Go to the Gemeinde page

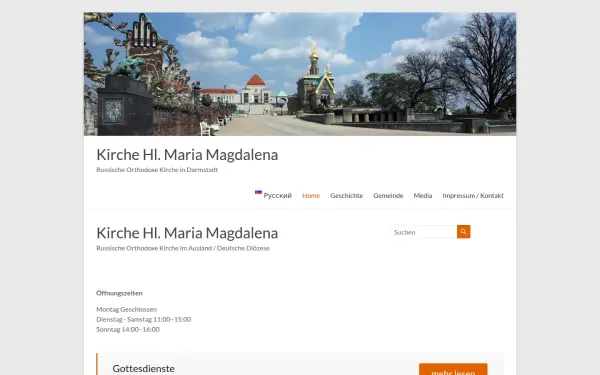[388, 196]
